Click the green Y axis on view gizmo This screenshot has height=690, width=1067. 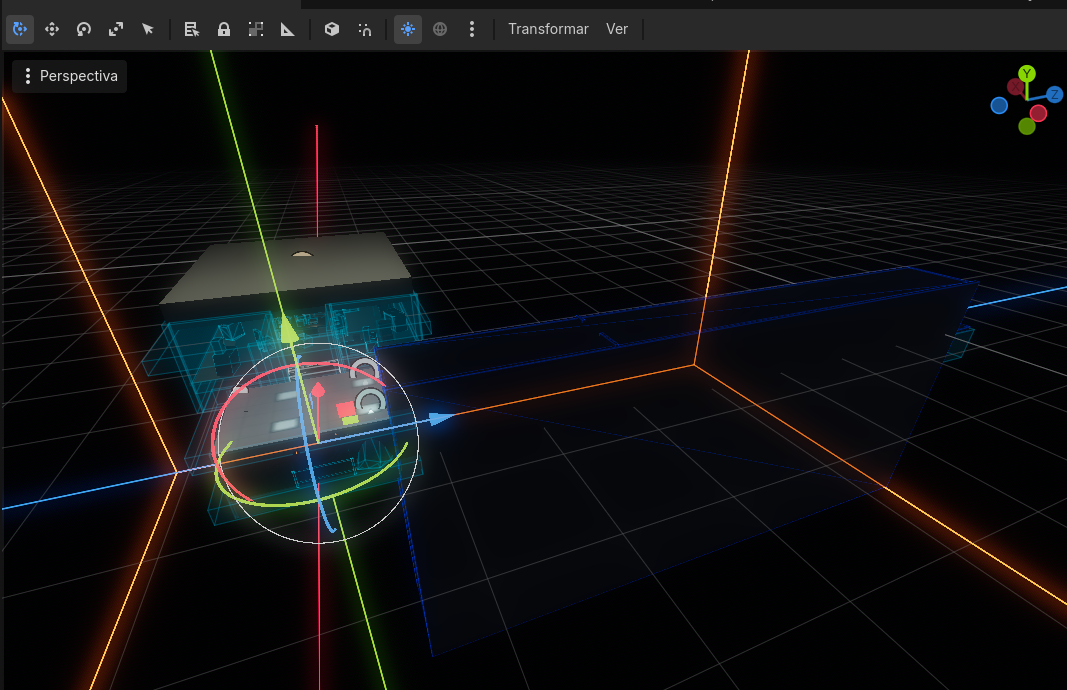coord(1027,73)
